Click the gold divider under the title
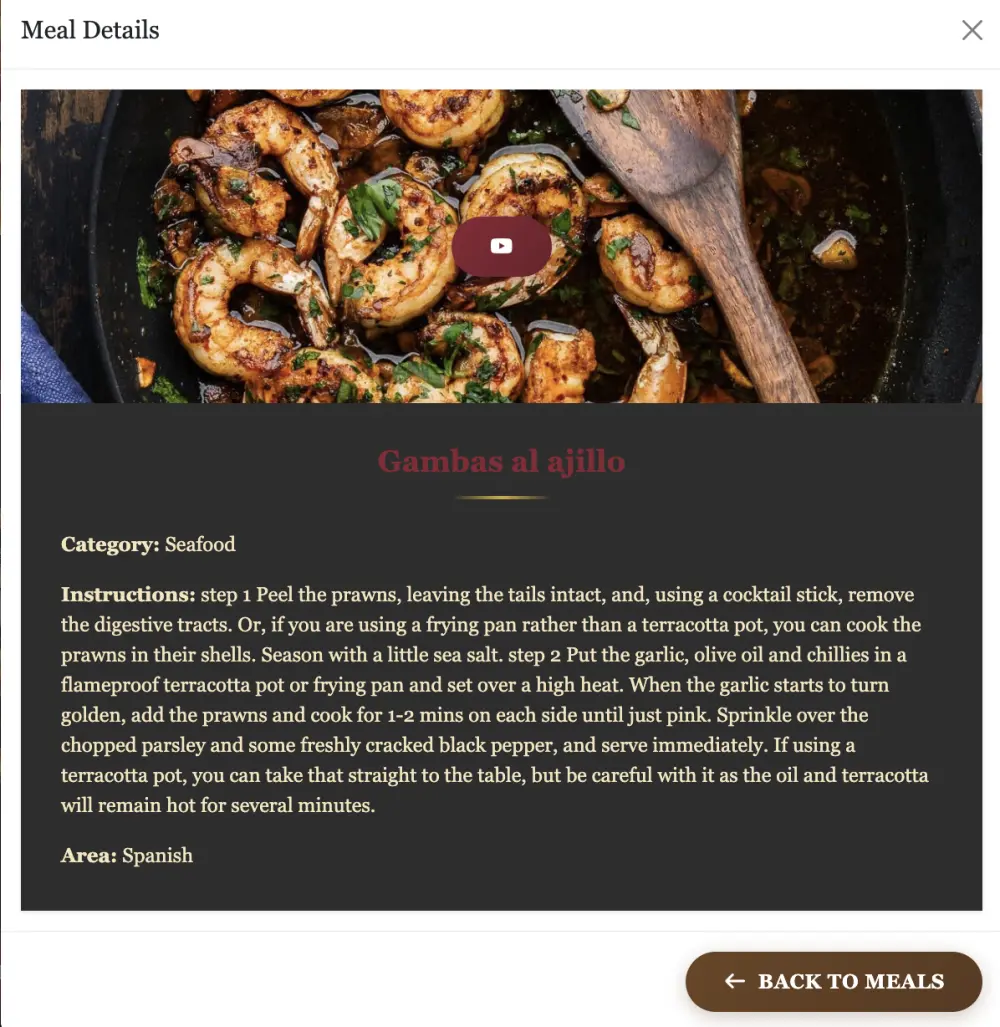Image resolution: width=1000 pixels, height=1027 pixels. [501, 498]
